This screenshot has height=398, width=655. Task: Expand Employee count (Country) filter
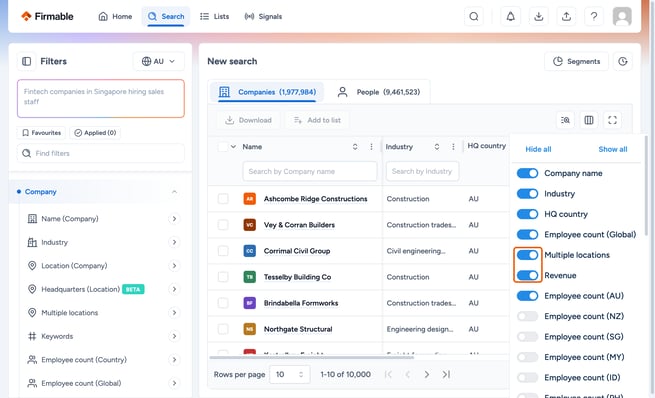174,360
